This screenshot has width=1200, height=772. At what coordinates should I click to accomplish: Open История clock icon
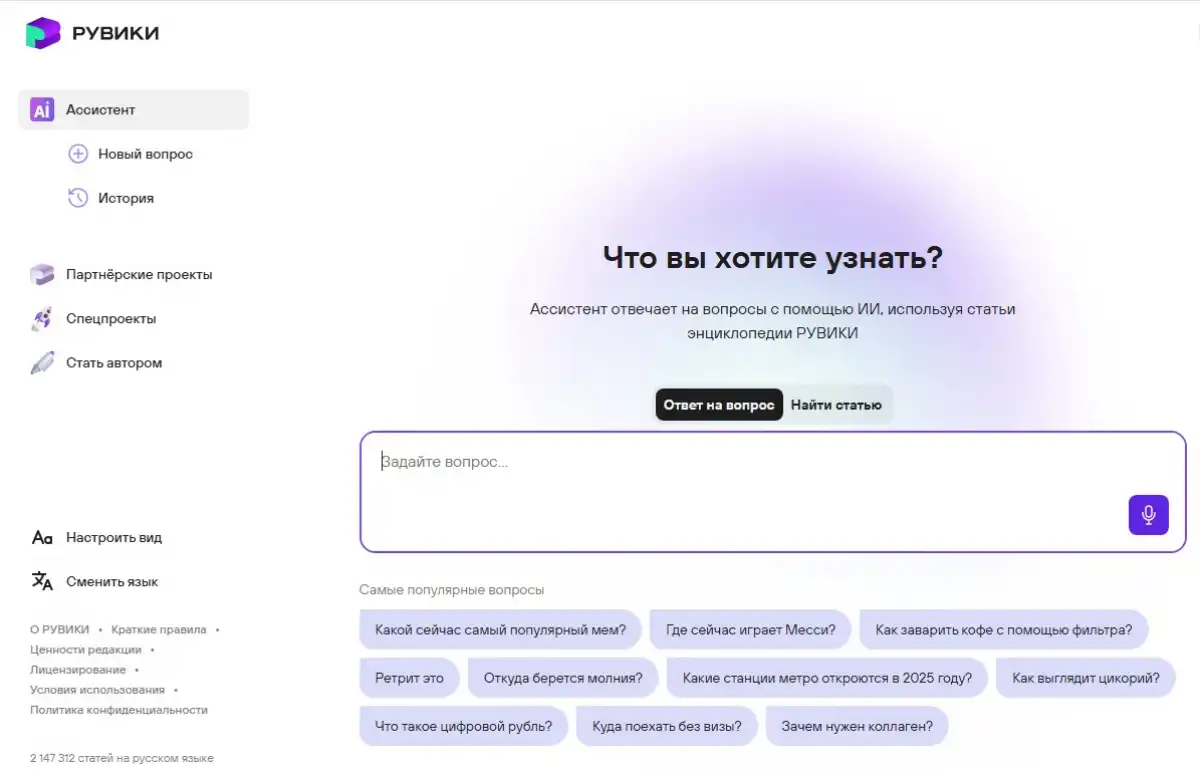pyautogui.click(x=78, y=198)
